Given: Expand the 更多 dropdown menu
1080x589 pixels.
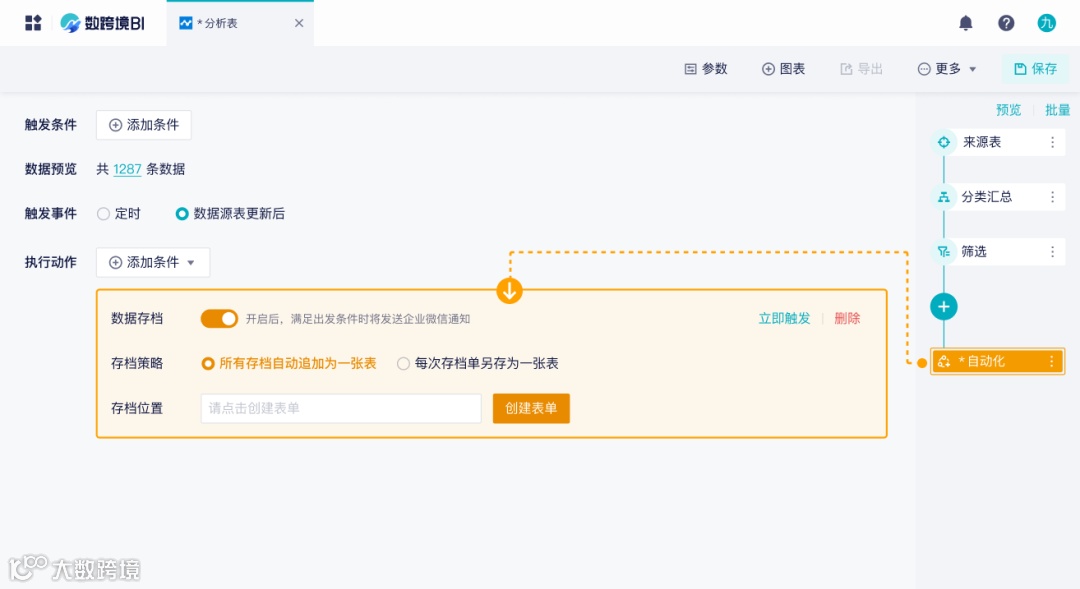Looking at the screenshot, I should coord(944,68).
